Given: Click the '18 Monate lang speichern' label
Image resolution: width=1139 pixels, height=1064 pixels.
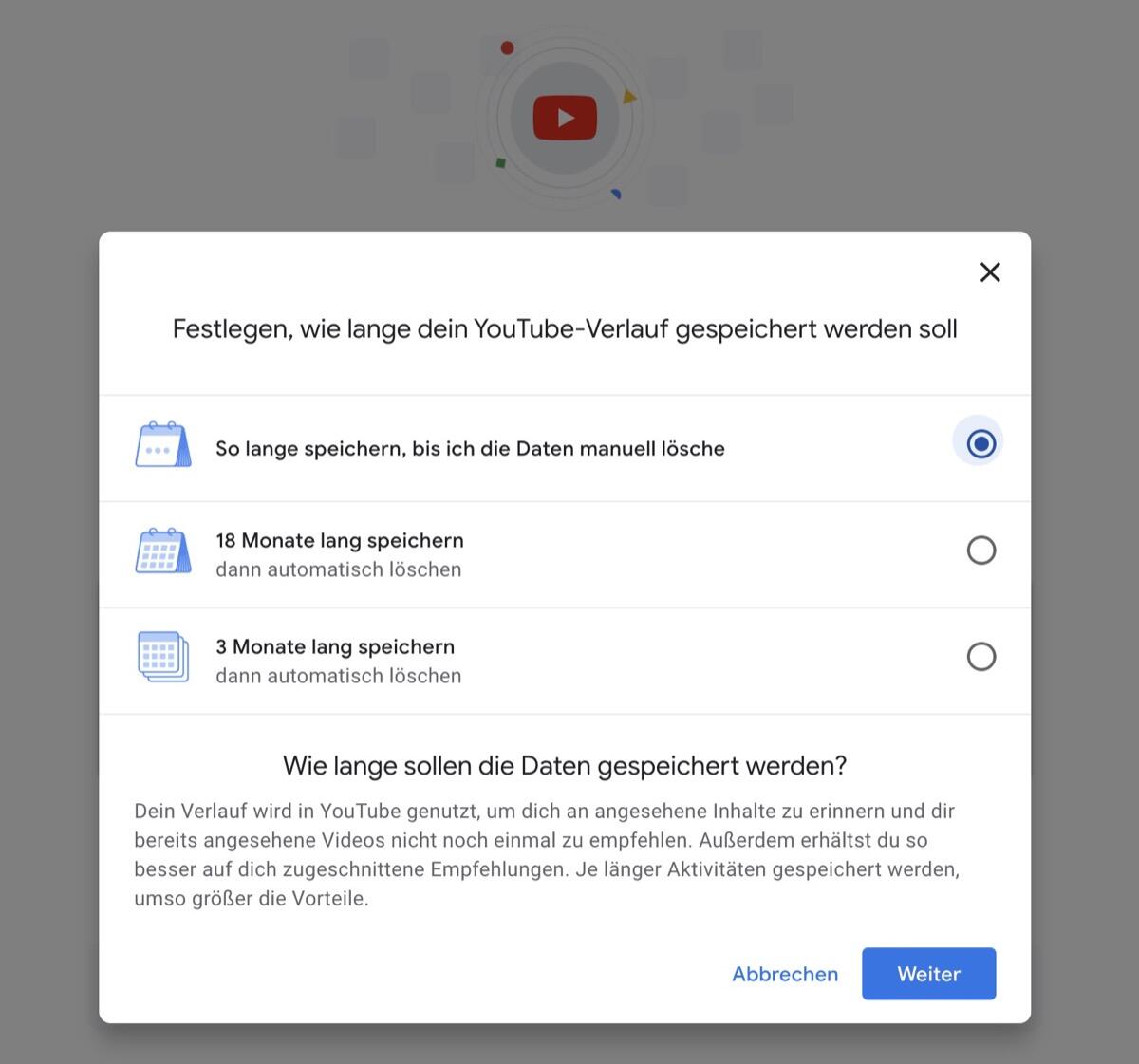Looking at the screenshot, I should [x=340, y=540].
